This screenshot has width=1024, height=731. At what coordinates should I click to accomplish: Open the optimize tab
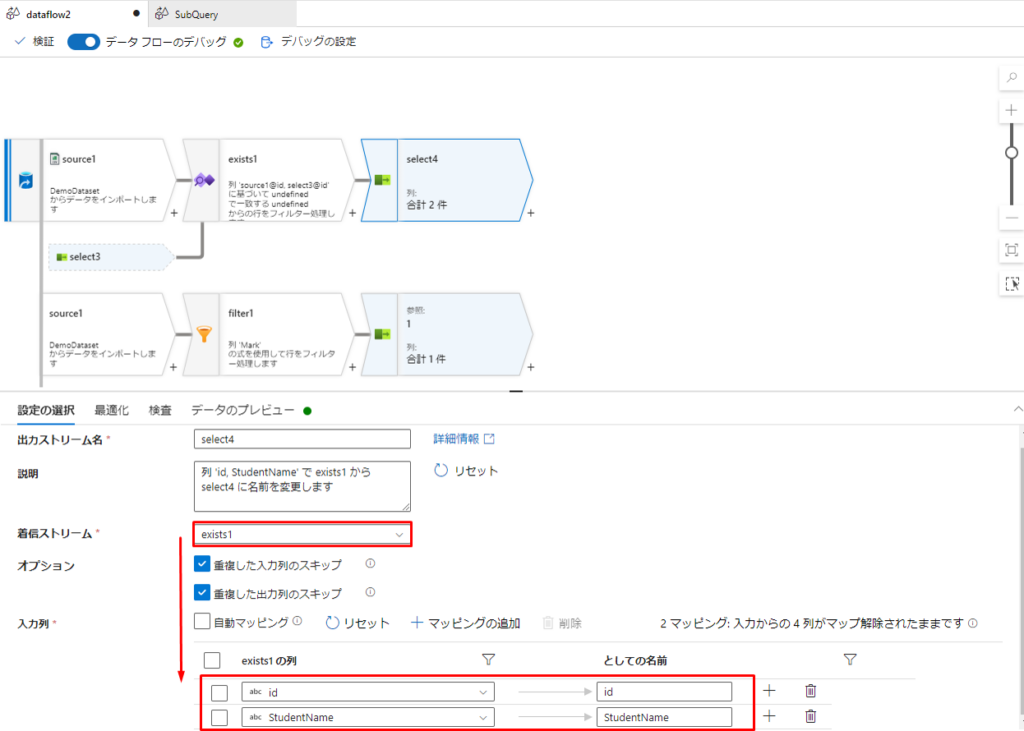click(x=111, y=410)
